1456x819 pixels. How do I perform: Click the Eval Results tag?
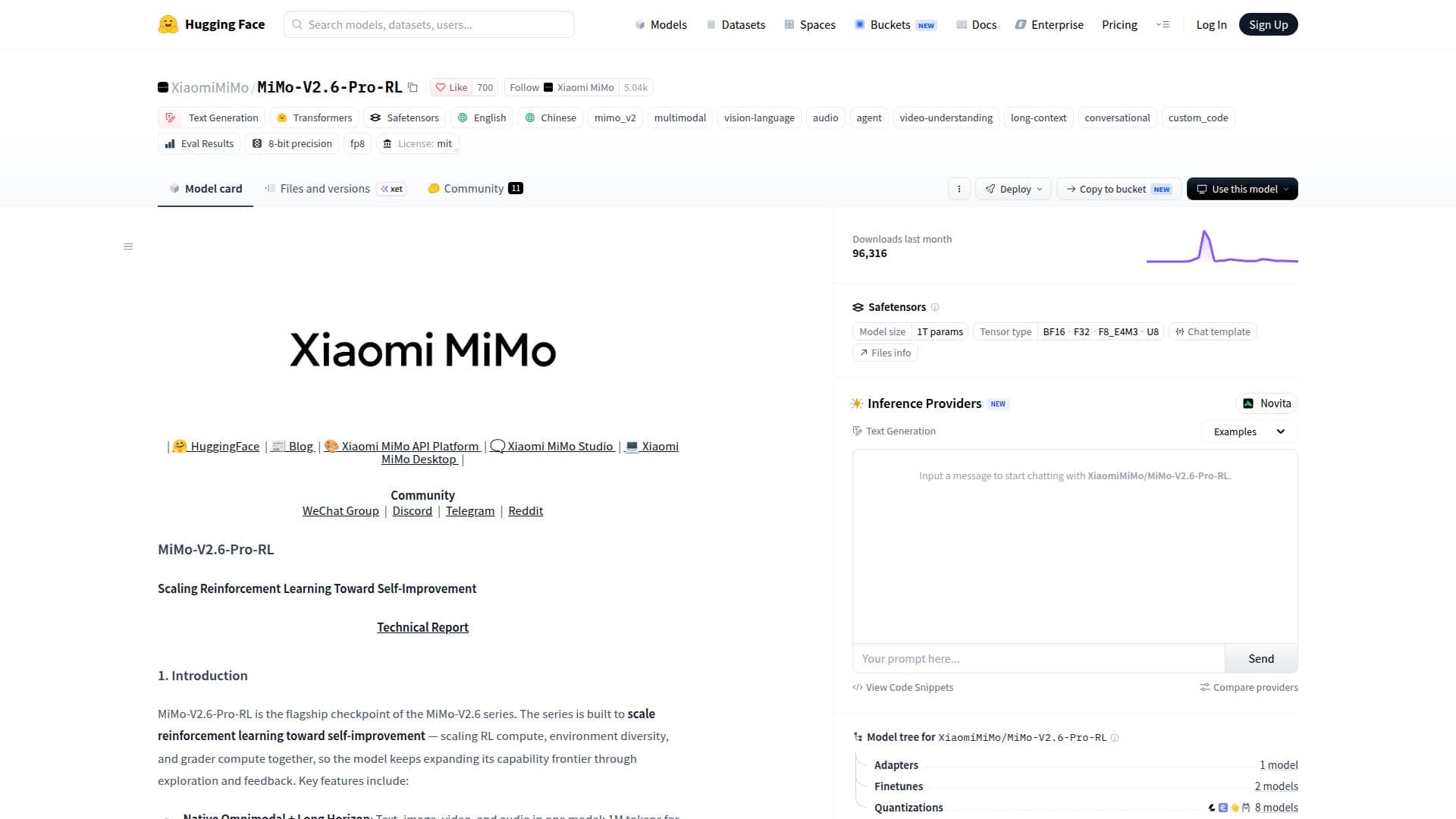199,143
